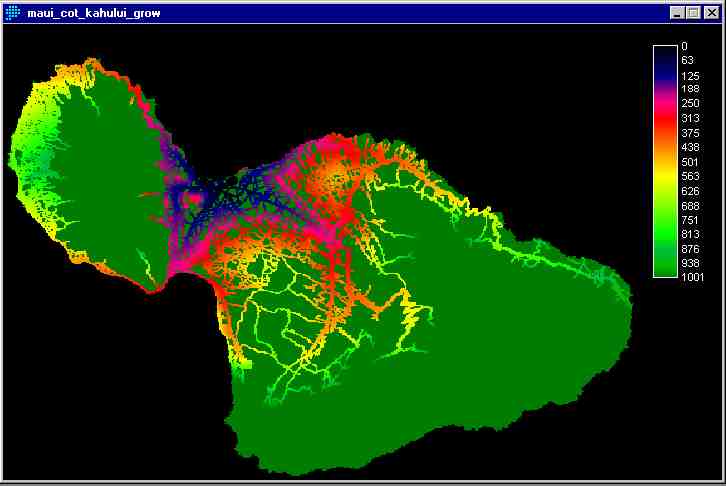Click the magenta legend color band
The width and height of the screenshot is (726, 486).
tap(665, 100)
